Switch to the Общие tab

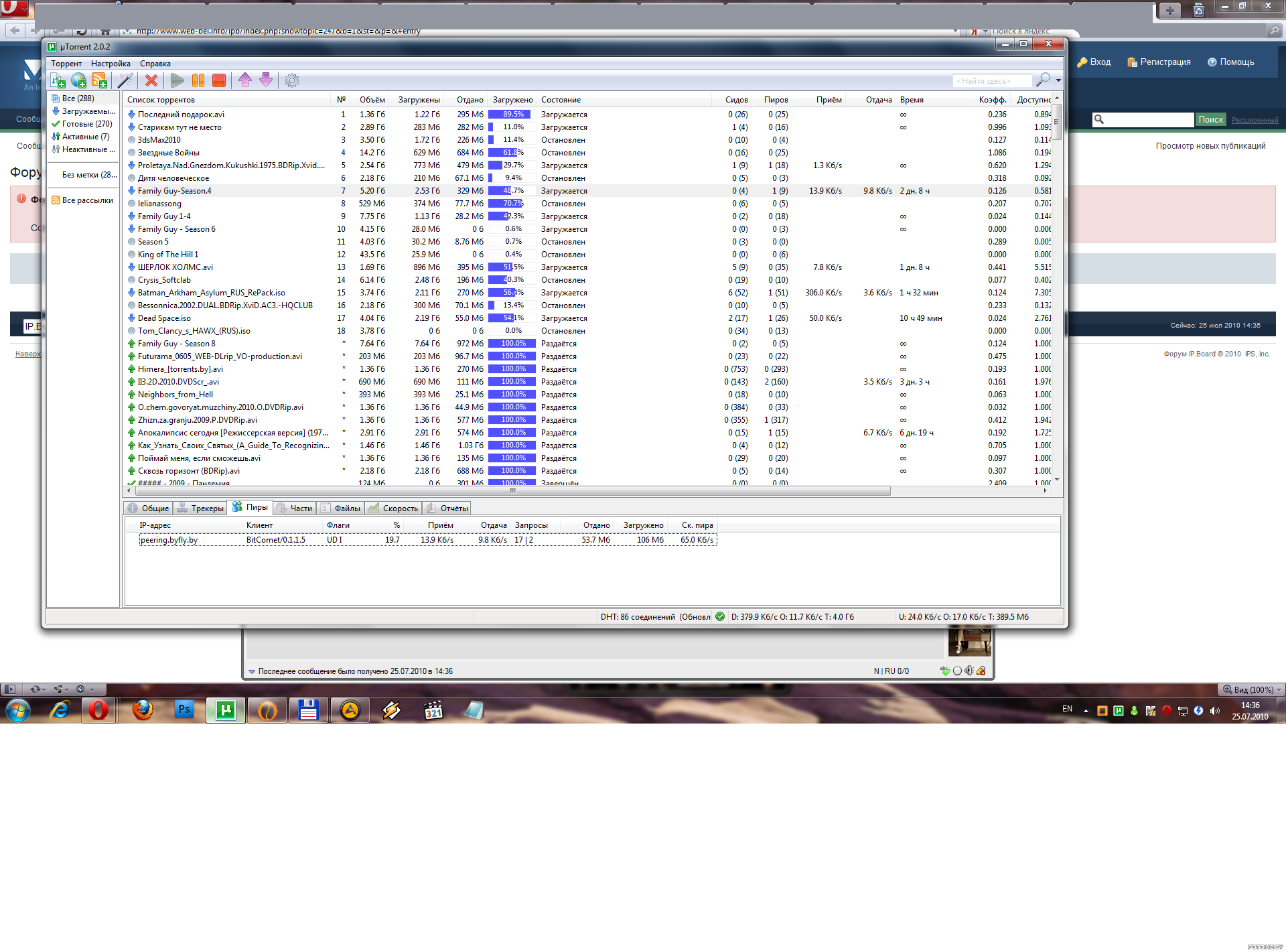148,508
